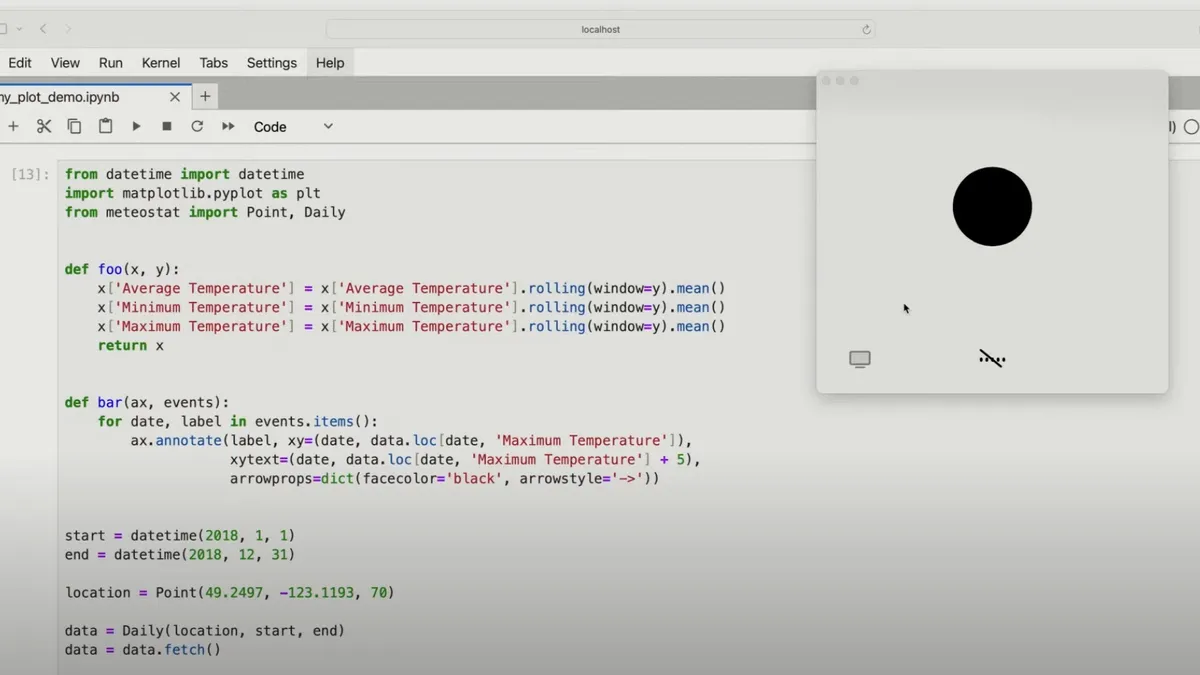Paste cell from clipboard

(x=105, y=127)
